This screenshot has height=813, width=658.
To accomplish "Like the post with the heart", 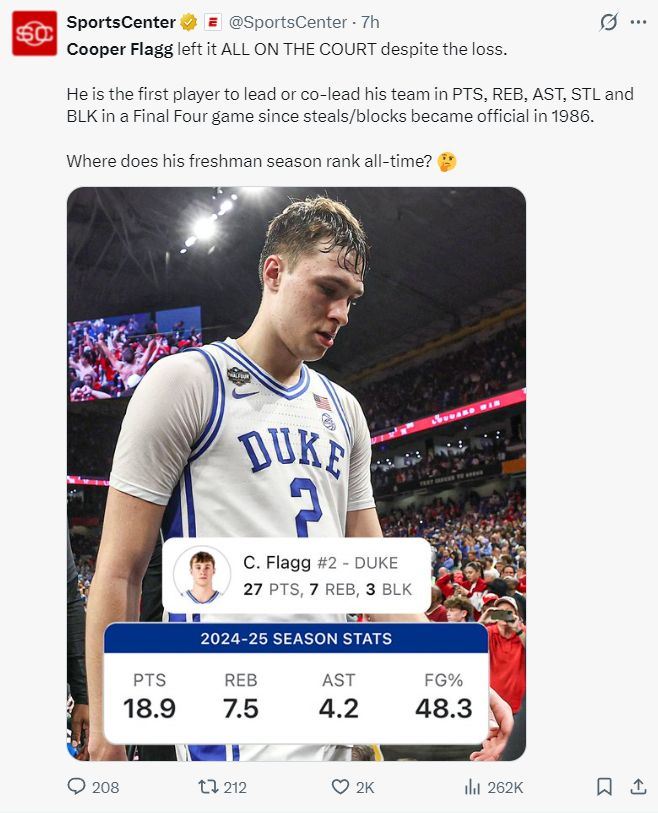I will (340, 787).
